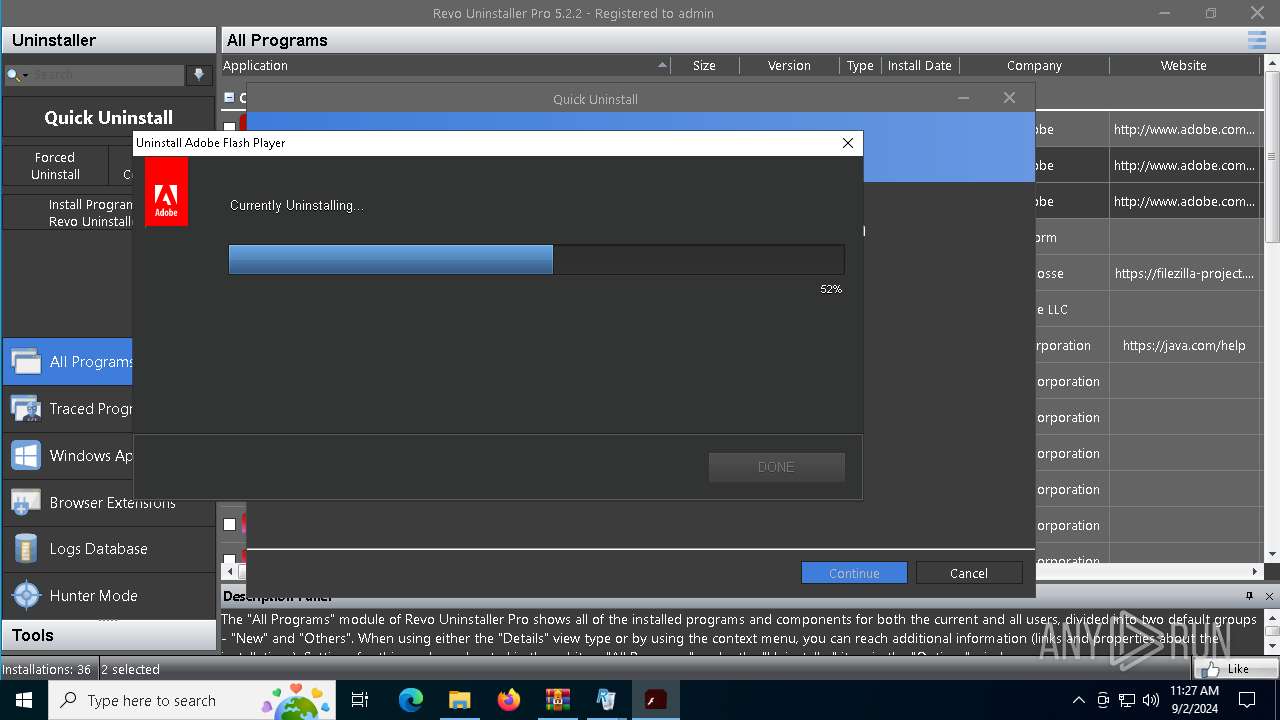Viewport: 1280px width, 720px height.
Task: Close the Description Panel
Action: tap(1269, 596)
